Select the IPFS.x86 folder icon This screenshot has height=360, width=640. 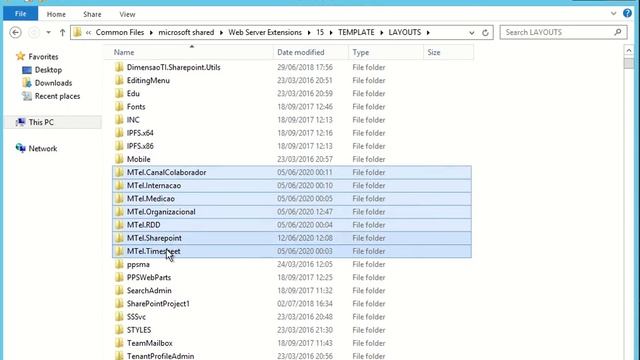point(119,146)
